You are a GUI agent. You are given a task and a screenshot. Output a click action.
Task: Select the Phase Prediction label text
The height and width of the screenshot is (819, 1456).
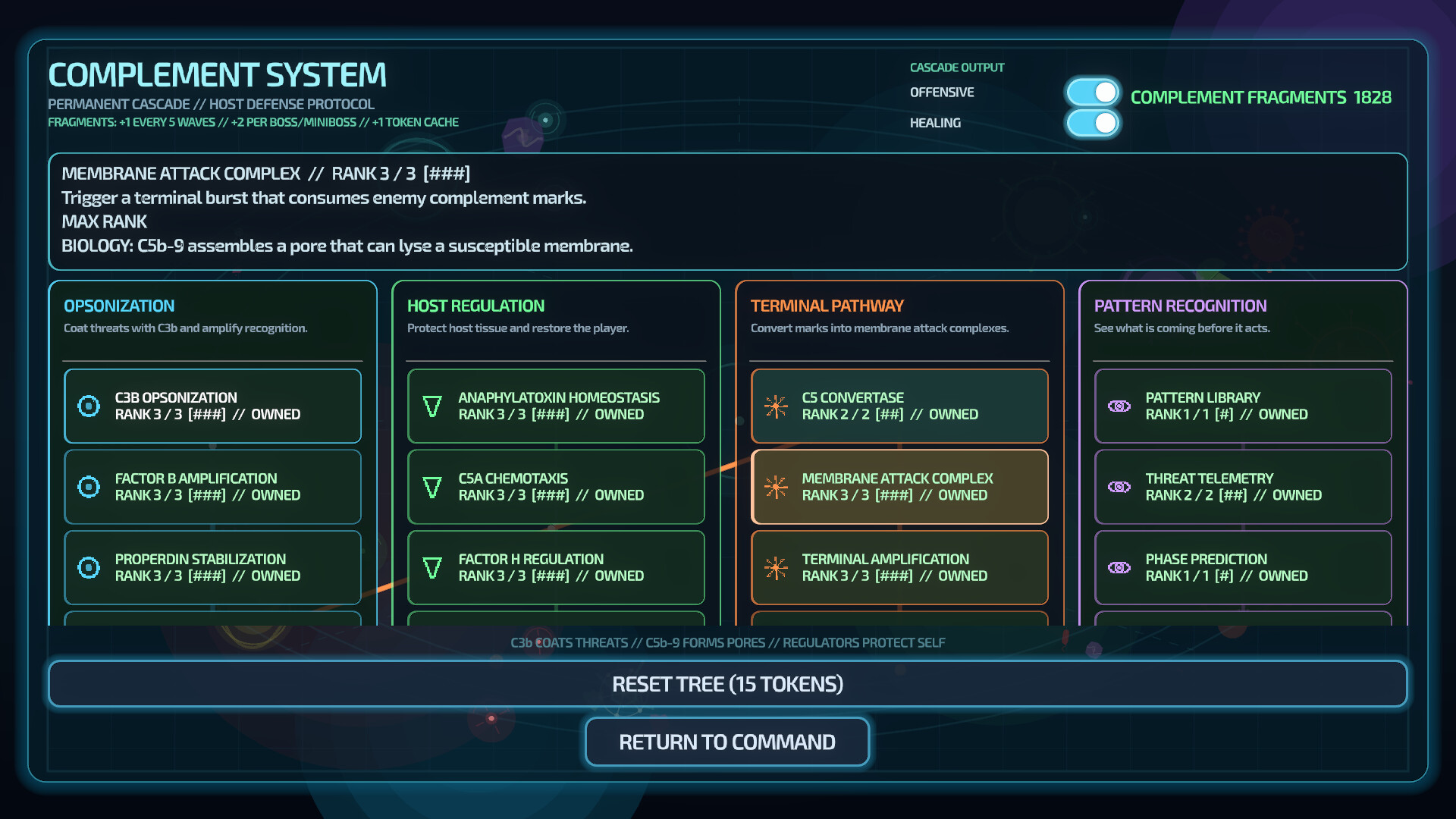coord(1206,559)
